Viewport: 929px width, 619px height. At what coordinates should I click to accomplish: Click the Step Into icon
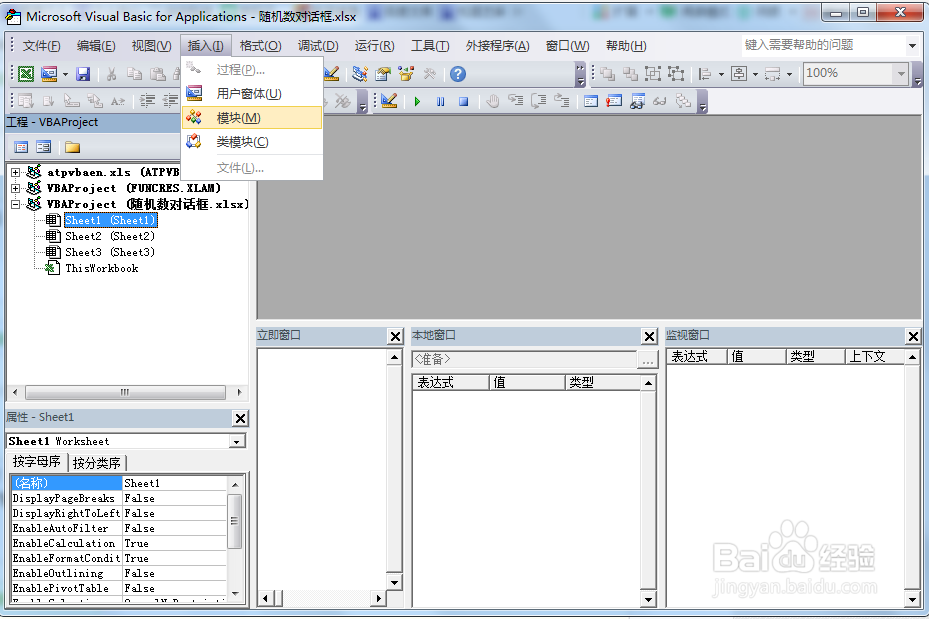[515, 101]
